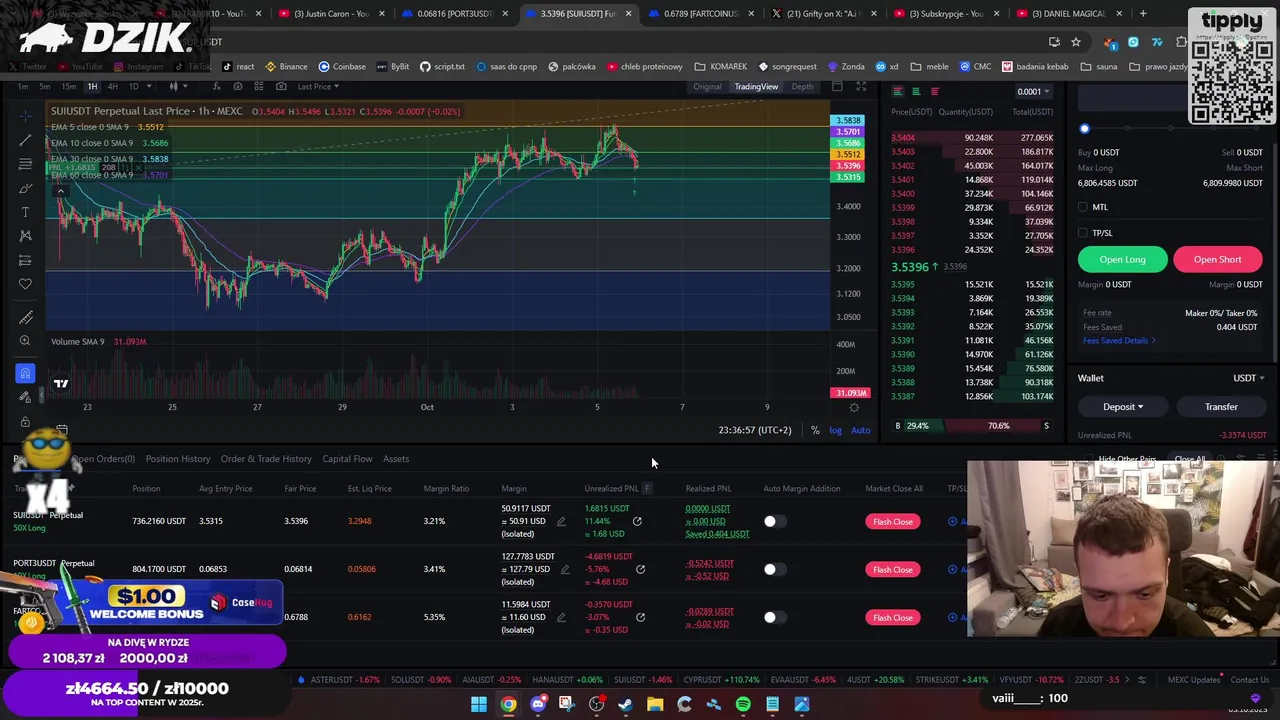
Task: Open chart settings gear in toolbar
Action: tap(238, 87)
